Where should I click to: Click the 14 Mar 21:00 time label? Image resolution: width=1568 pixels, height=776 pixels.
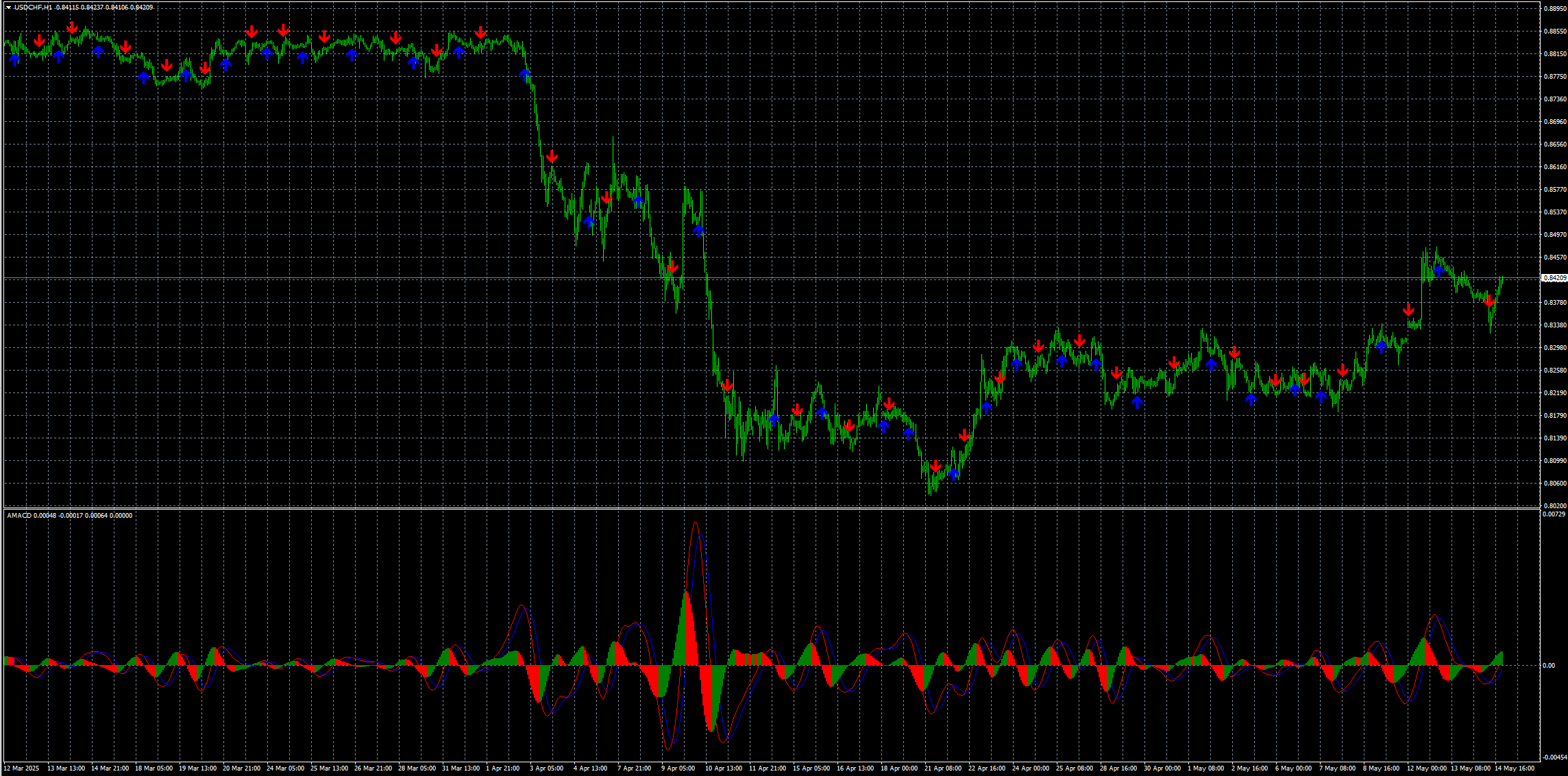pyautogui.click(x=110, y=768)
